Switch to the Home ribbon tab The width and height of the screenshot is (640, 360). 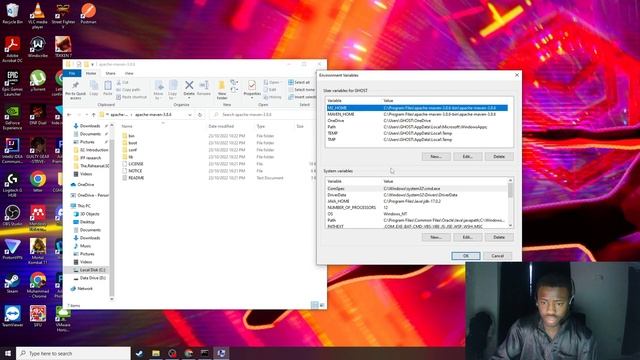click(x=91, y=73)
